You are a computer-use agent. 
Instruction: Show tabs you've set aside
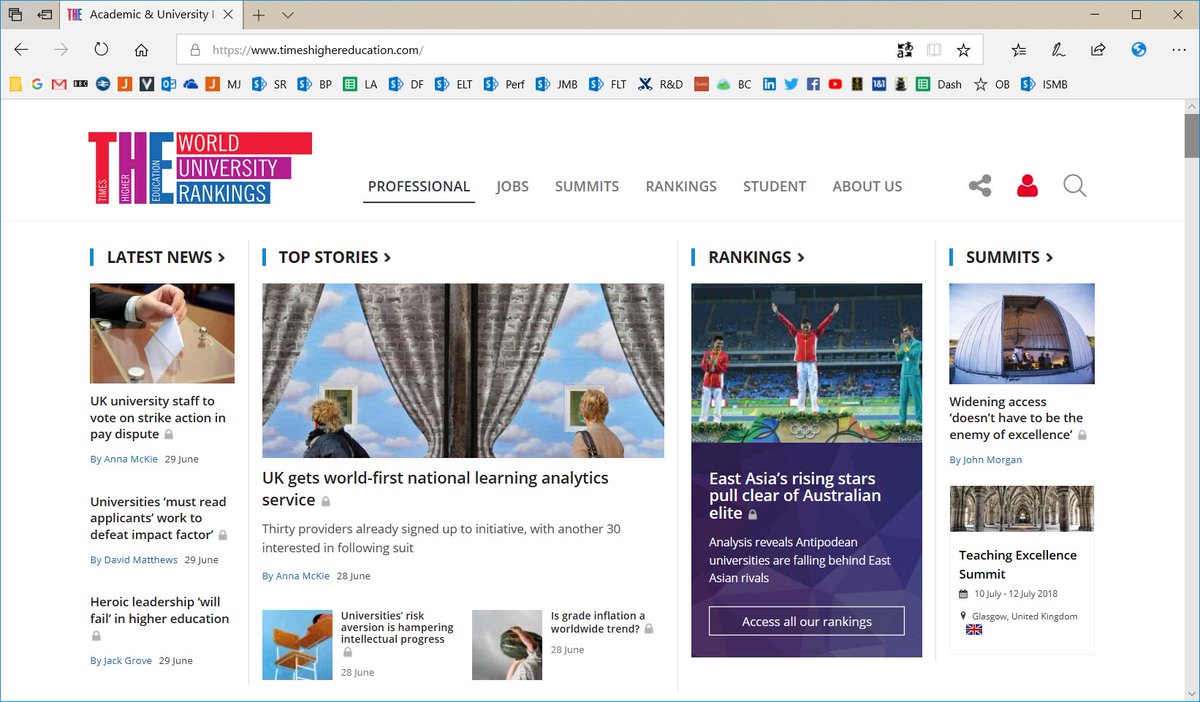click(x=15, y=15)
